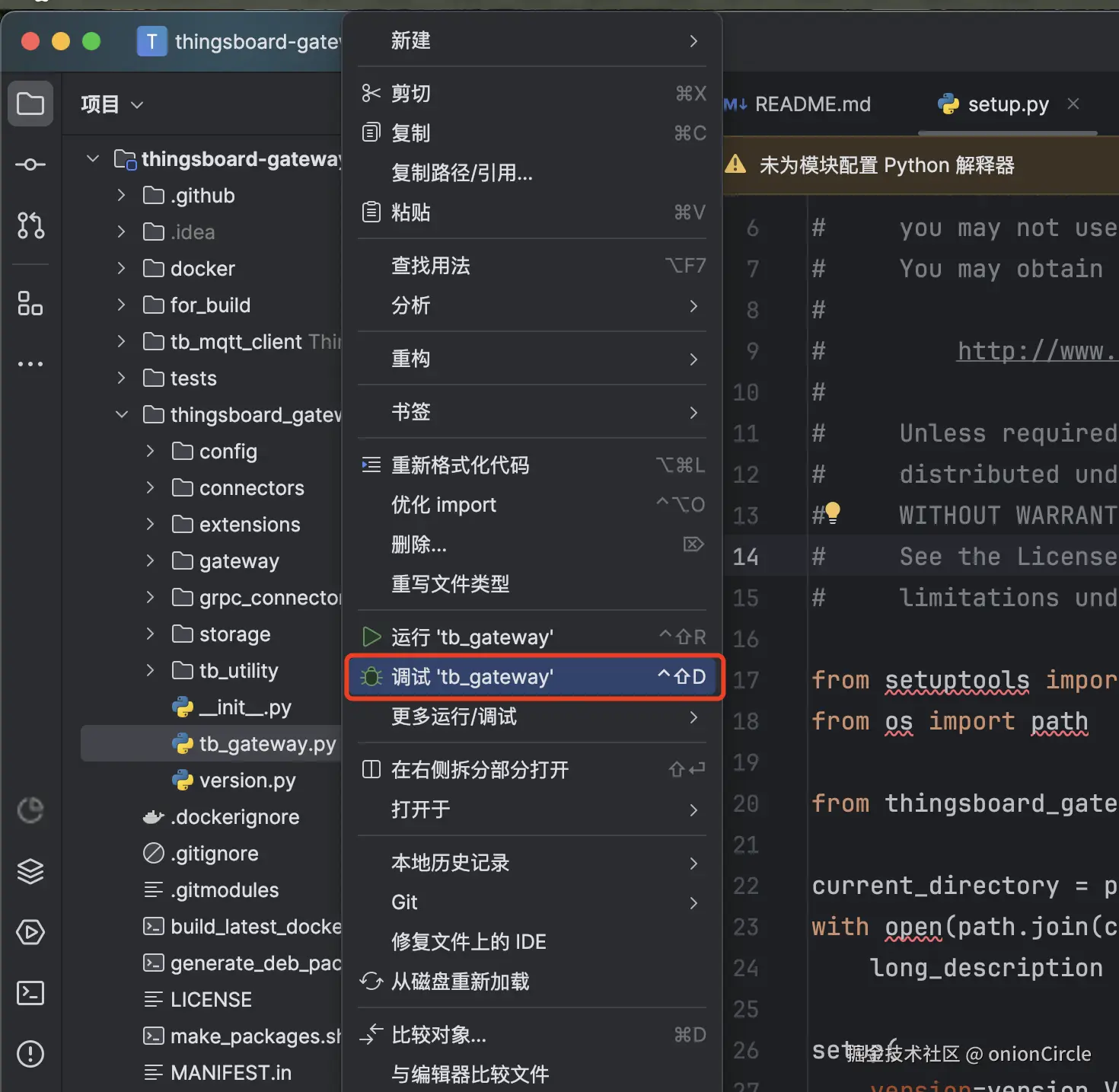Open the Services run icon in sidebar
Screen dimensions: 1119x1092
[30, 932]
